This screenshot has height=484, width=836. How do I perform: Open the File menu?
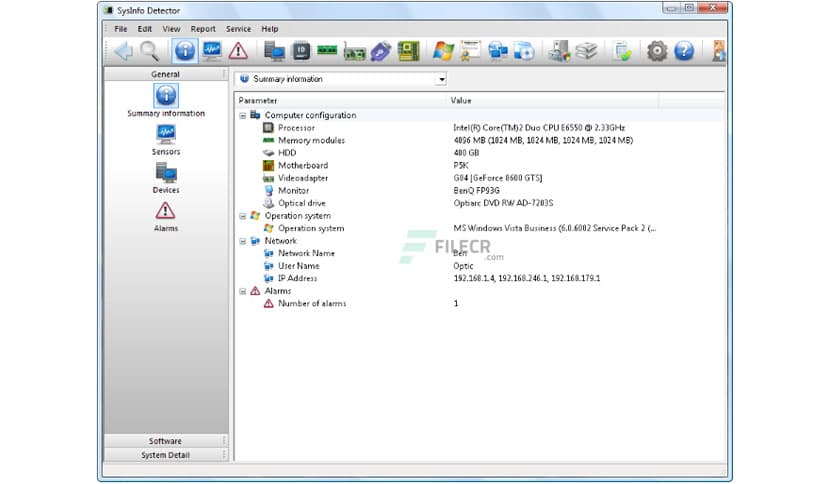click(121, 29)
